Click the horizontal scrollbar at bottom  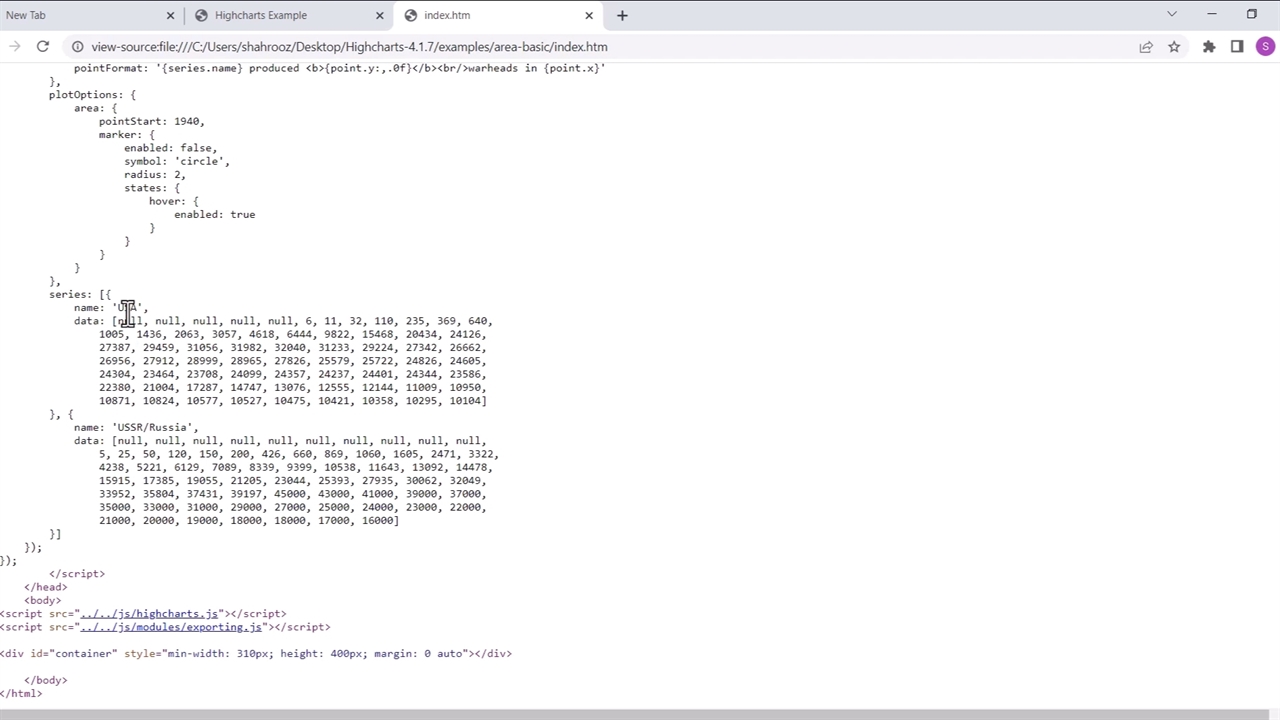coord(640,714)
